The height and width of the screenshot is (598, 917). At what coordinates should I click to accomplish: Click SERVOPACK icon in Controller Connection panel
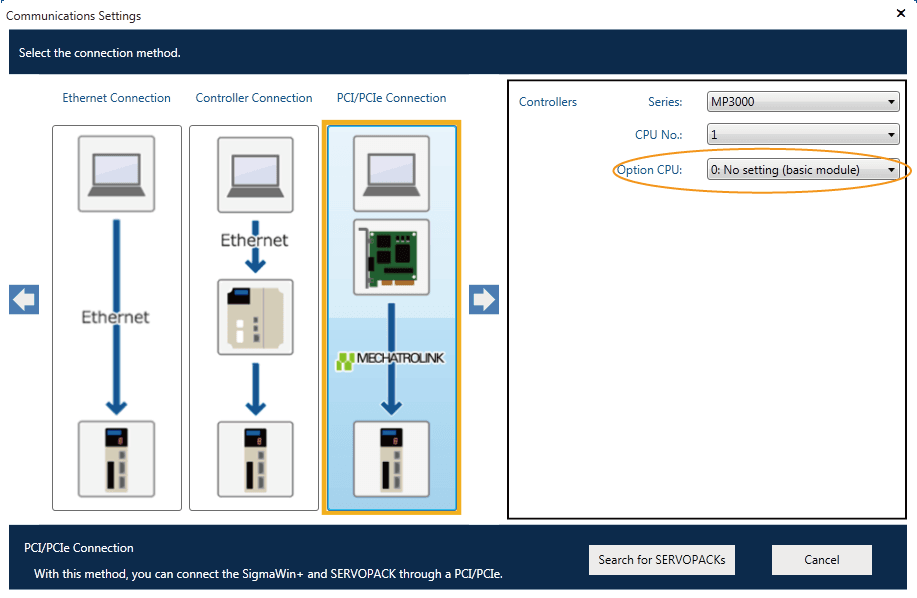click(x=255, y=459)
